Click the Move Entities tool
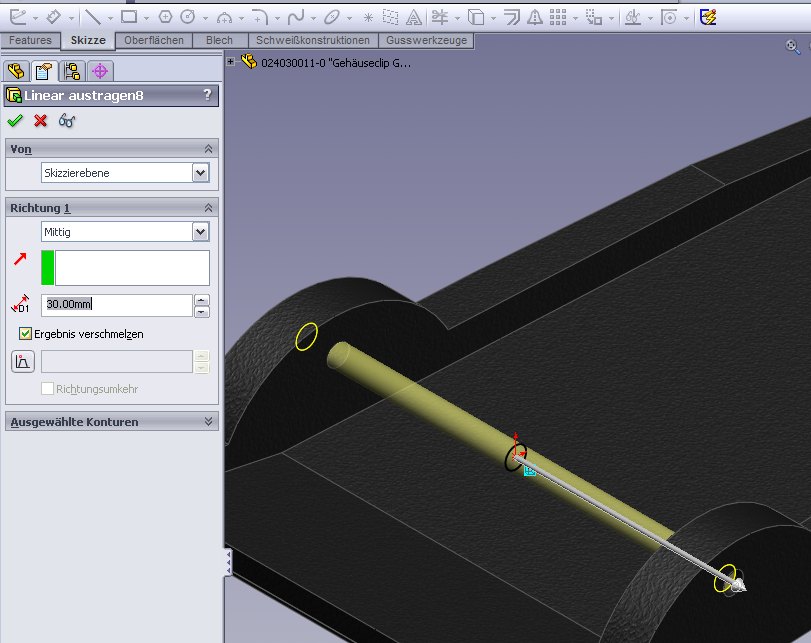Viewport: 811px width, 643px height. coord(594,18)
